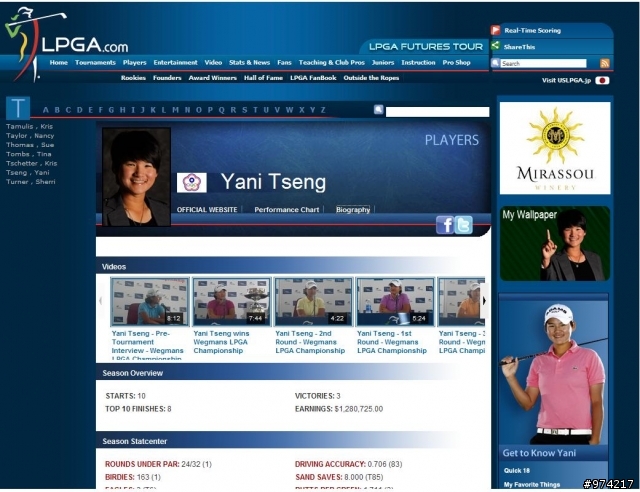Open the LPGA Futures Tour tab
Viewport: 640px width, 492px height.
pyautogui.click(x=425, y=47)
